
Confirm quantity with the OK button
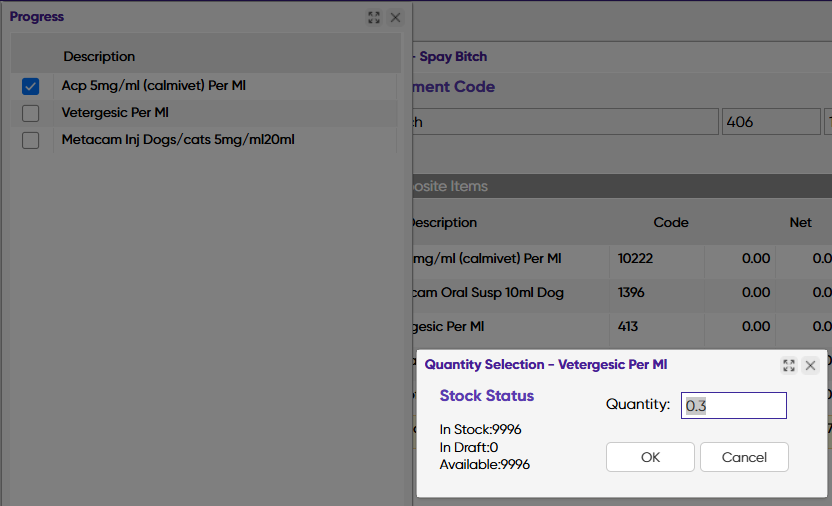pyautogui.click(x=650, y=457)
